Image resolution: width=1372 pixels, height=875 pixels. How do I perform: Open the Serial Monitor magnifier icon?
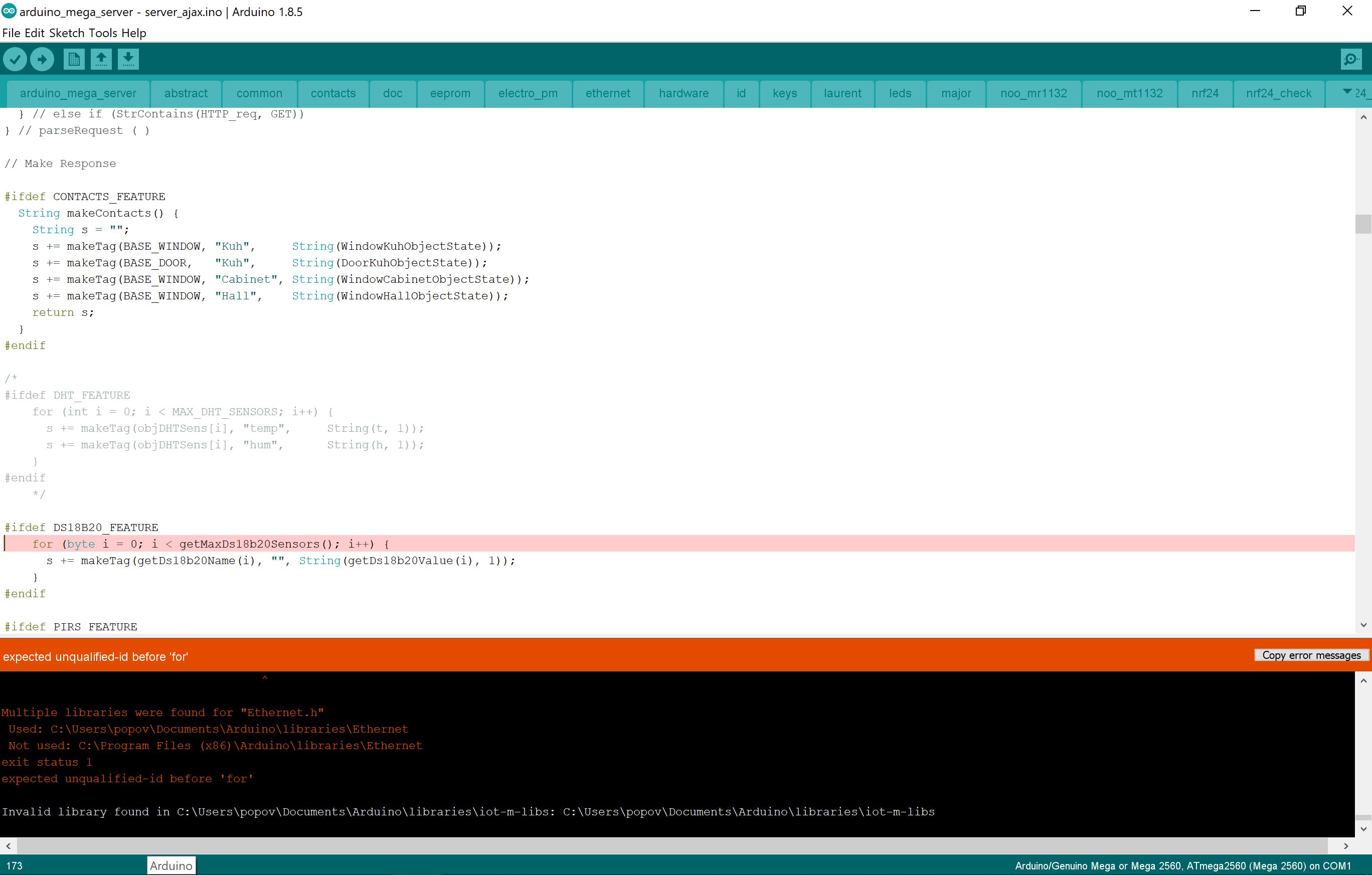click(x=1351, y=59)
